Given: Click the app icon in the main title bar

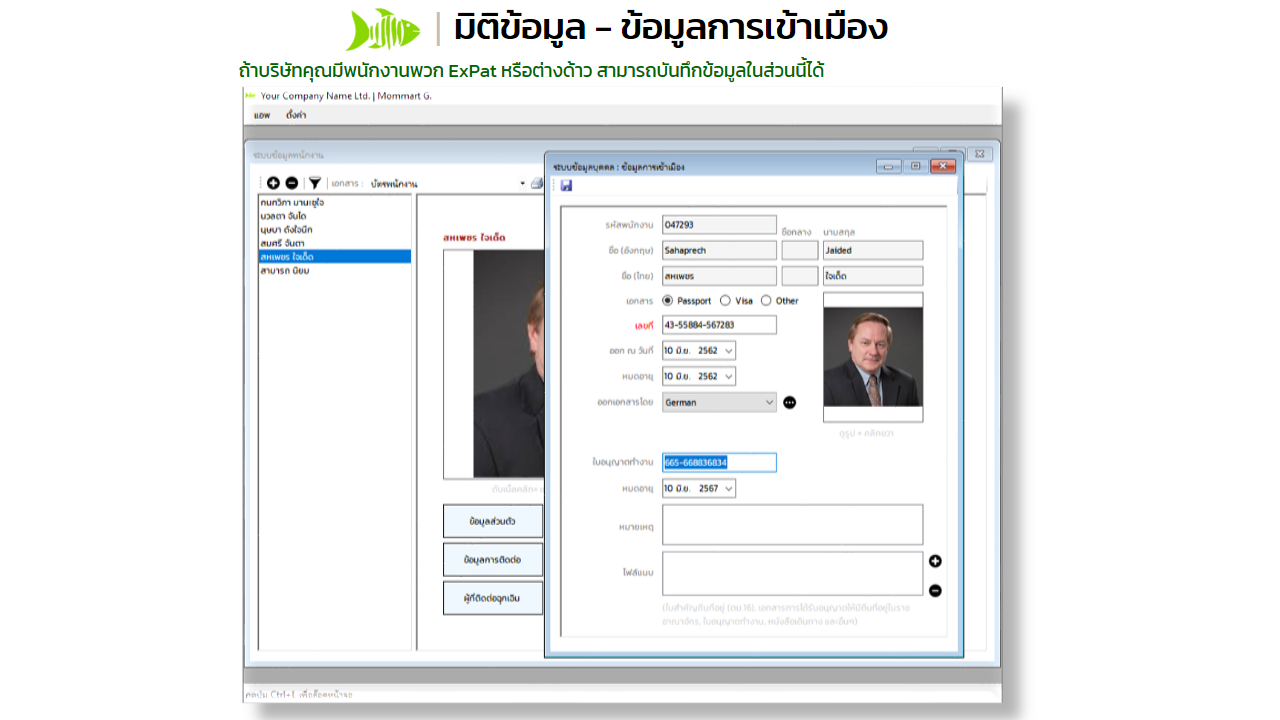Looking at the screenshot, I should 250,96.
